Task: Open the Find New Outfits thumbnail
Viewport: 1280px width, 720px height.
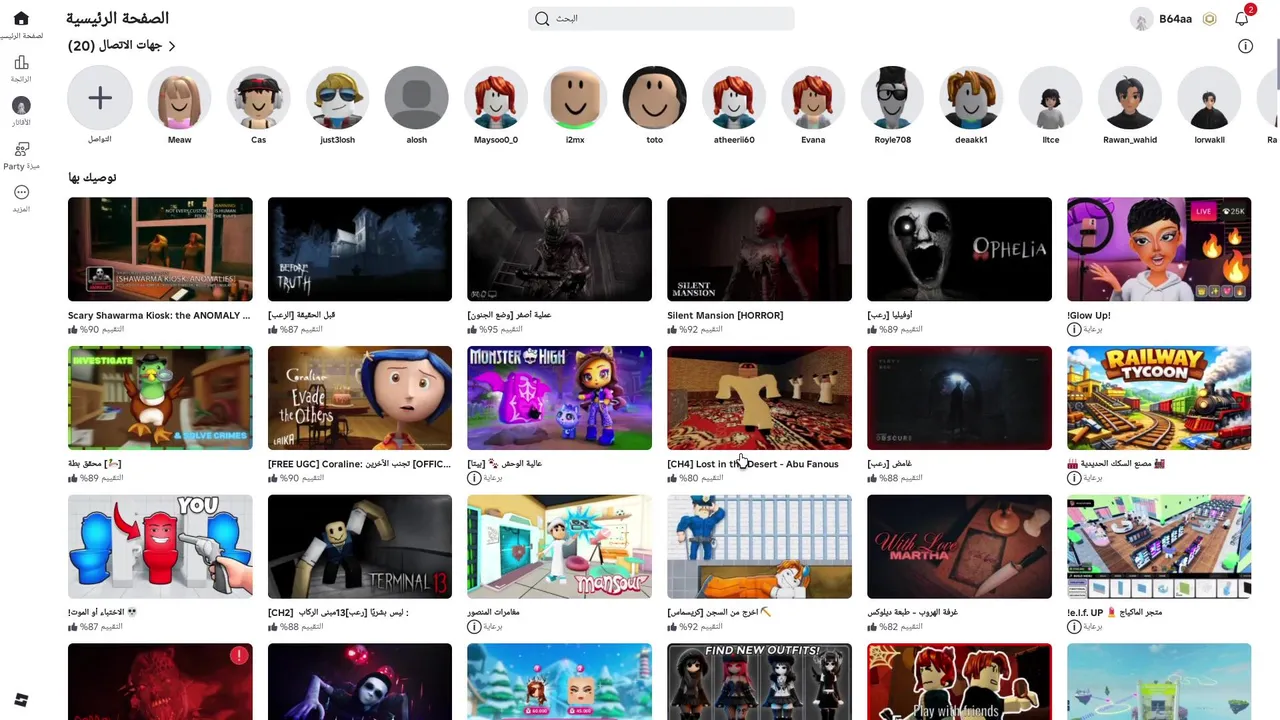Action: 759,682
